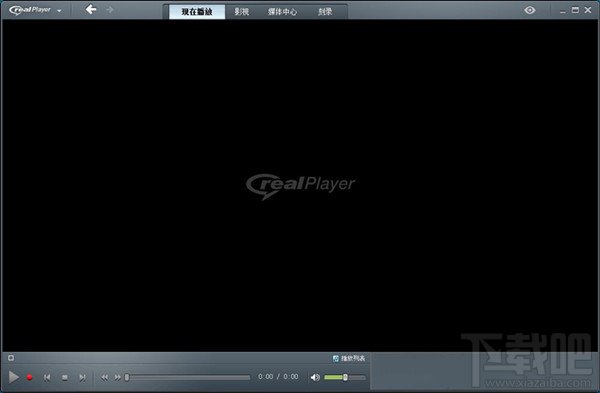Go back using the left arrow
Screen dimensions: 600x393
tap(91, 9)
